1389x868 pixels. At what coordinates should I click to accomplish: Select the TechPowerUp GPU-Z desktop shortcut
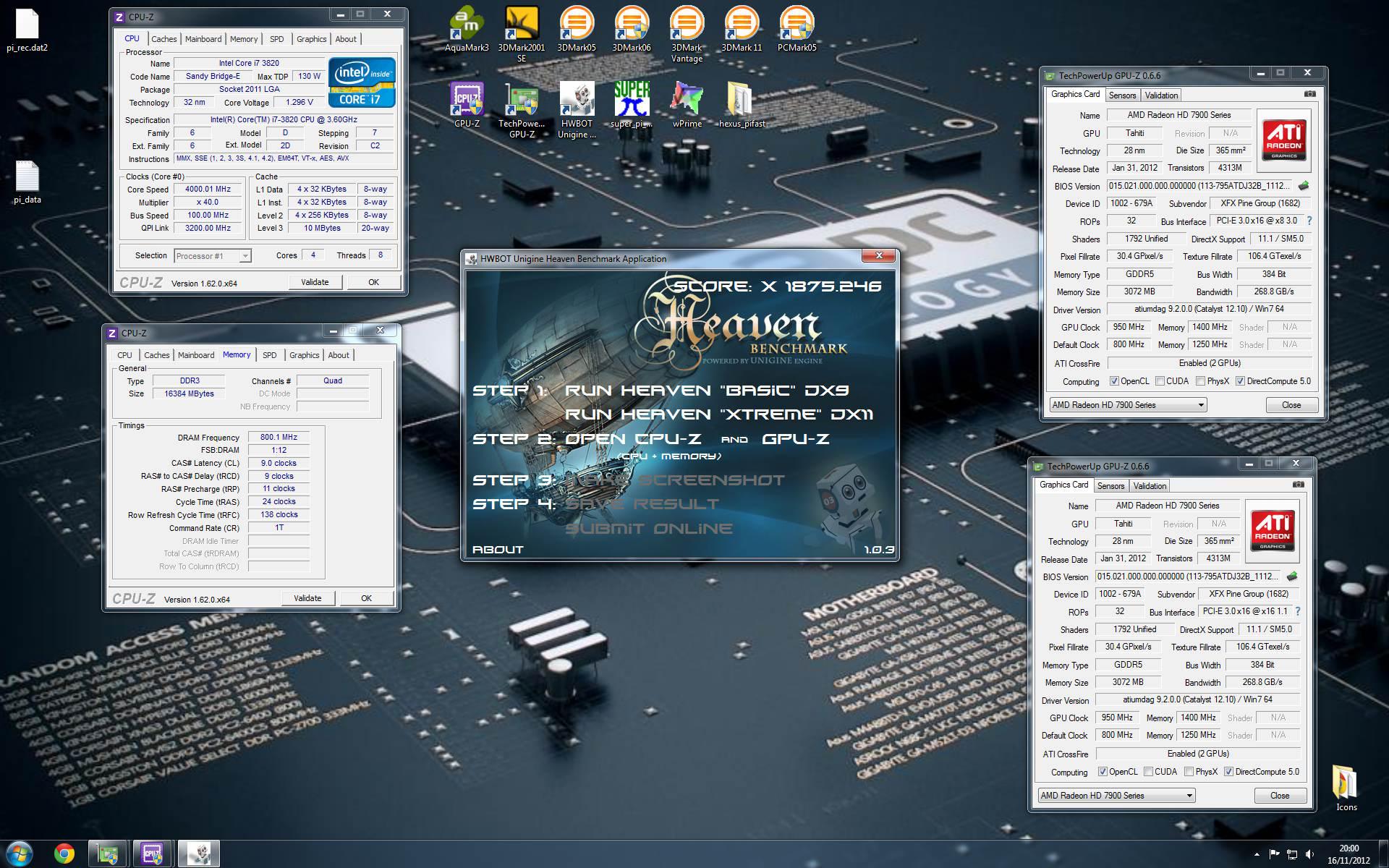tap(522, 110)
